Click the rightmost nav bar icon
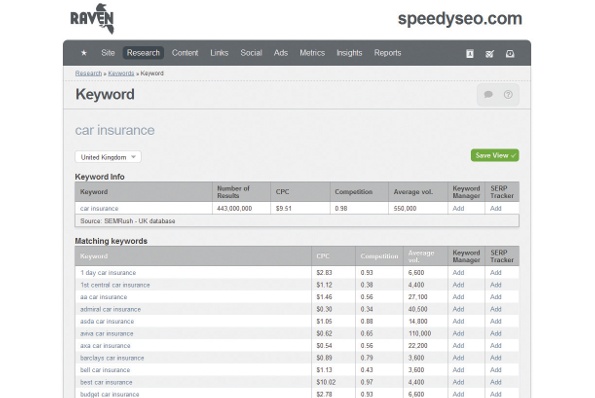Image resolution: width=595 pixels, height=398 pixels. (510, 54)
